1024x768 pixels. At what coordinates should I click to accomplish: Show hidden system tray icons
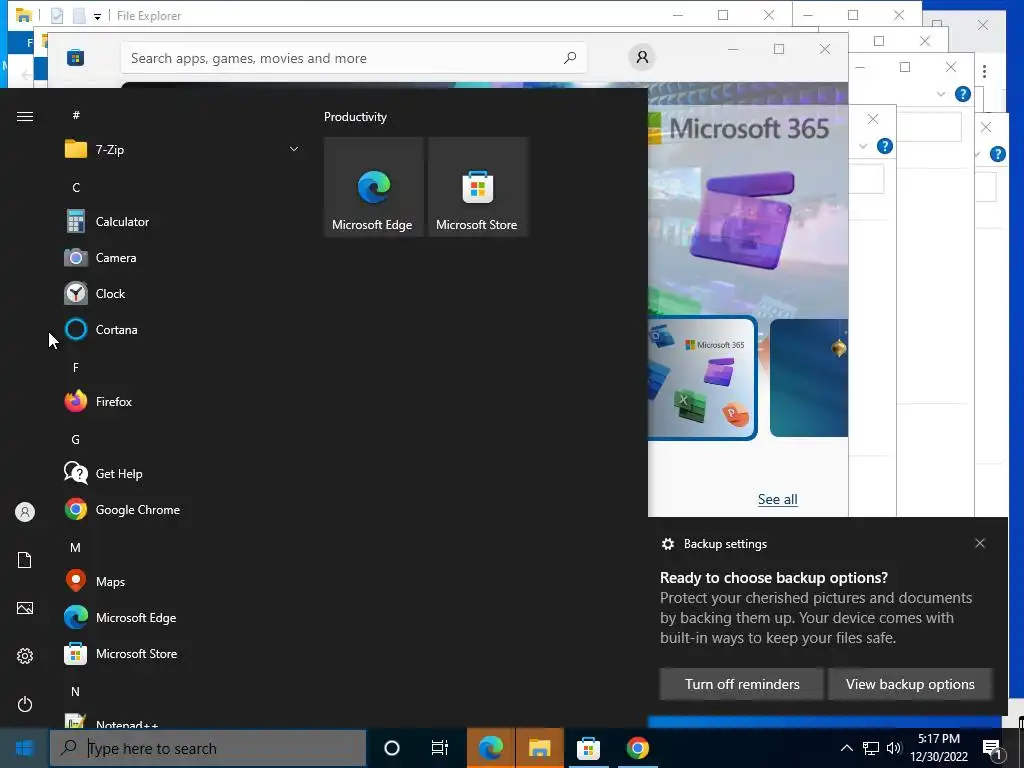pyautogui.click(x=846, y=748)
